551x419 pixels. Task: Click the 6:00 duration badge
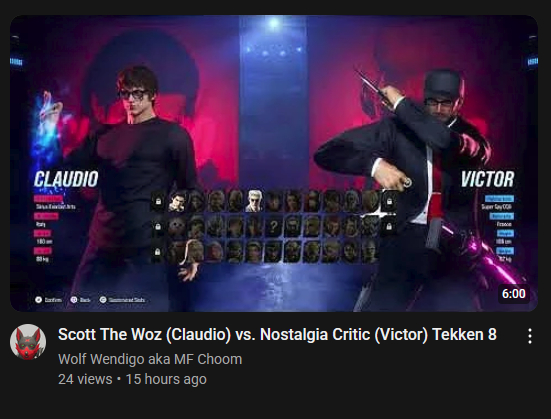(x=514, y=294)
